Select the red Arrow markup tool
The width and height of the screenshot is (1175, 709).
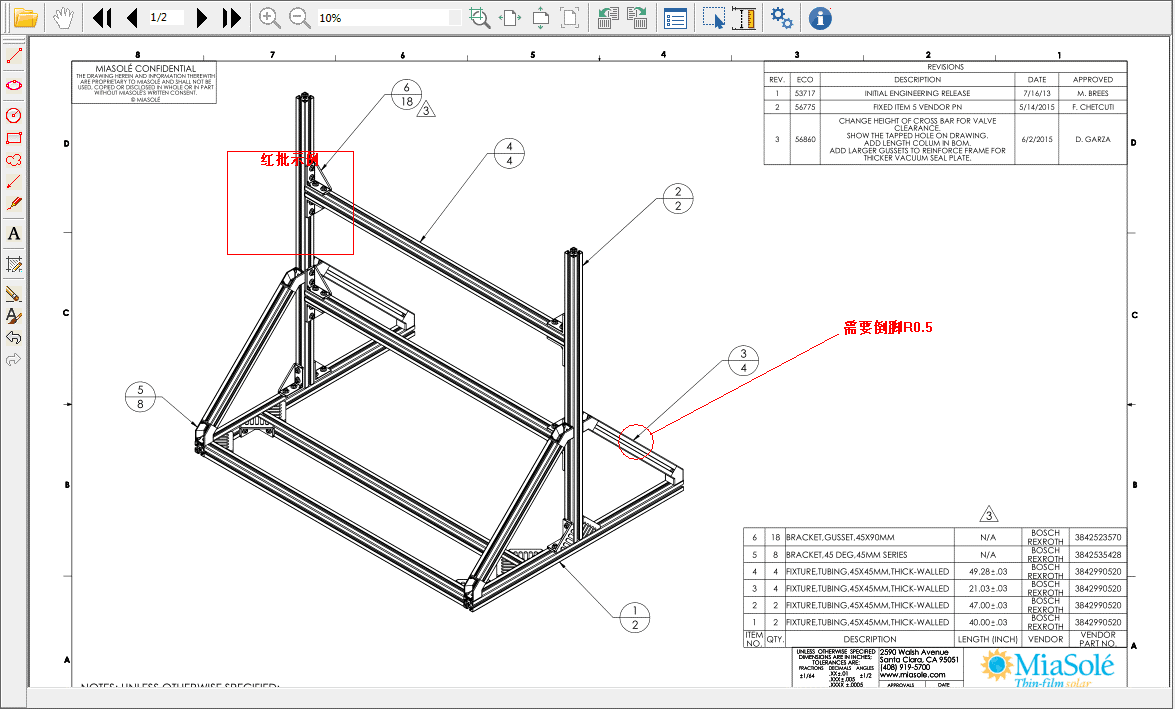tap(13, 181)
